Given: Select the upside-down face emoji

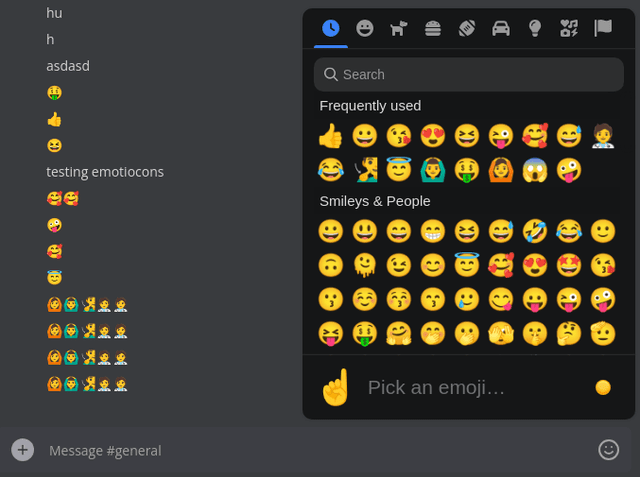Looking at the screenshot, I should [331, 266].
